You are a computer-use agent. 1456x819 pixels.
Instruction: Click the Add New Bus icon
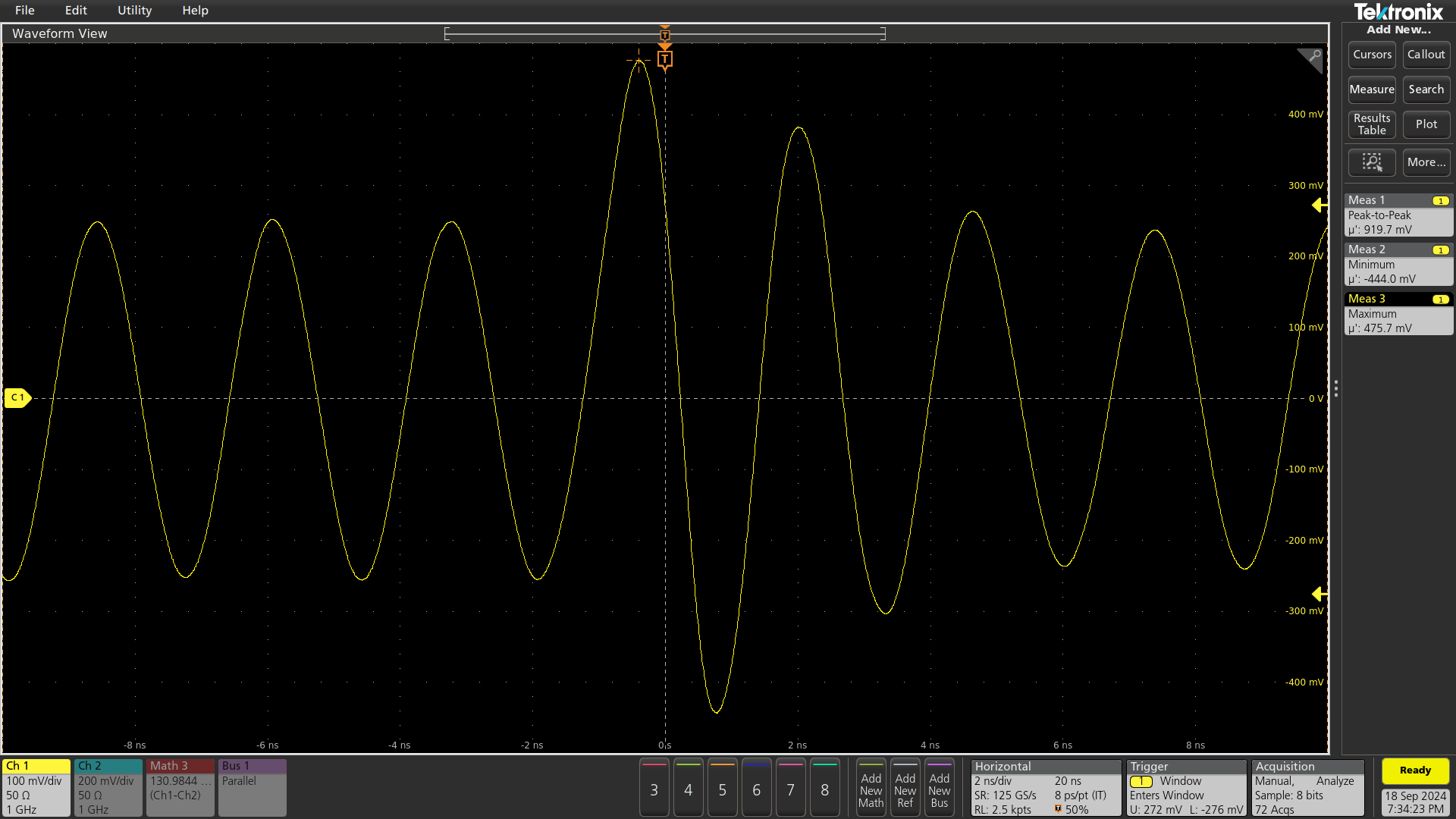pos(940,788)
